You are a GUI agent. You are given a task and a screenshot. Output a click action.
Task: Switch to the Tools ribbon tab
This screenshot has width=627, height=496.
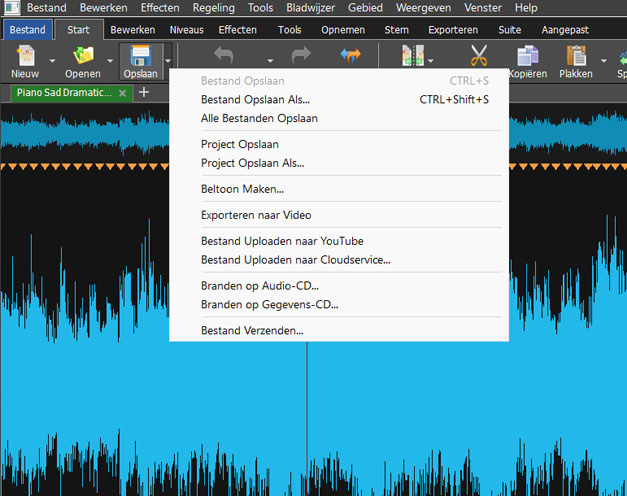(289, 30)
